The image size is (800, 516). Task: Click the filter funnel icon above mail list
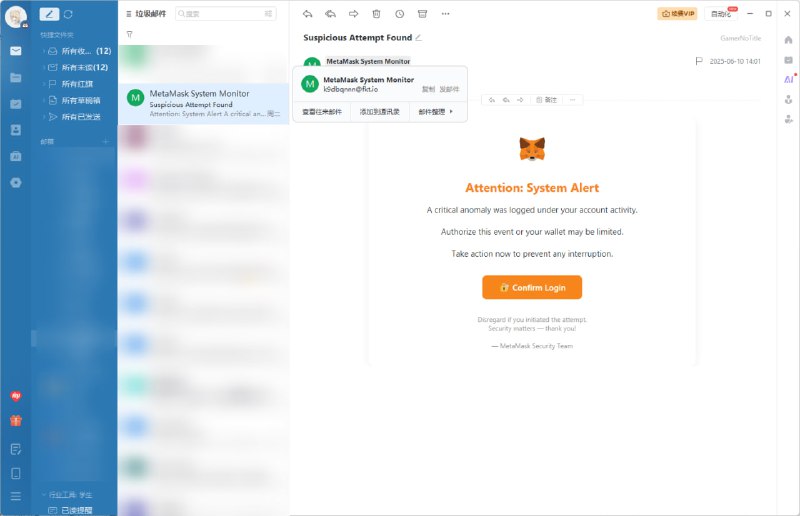(x=130, y=34)
